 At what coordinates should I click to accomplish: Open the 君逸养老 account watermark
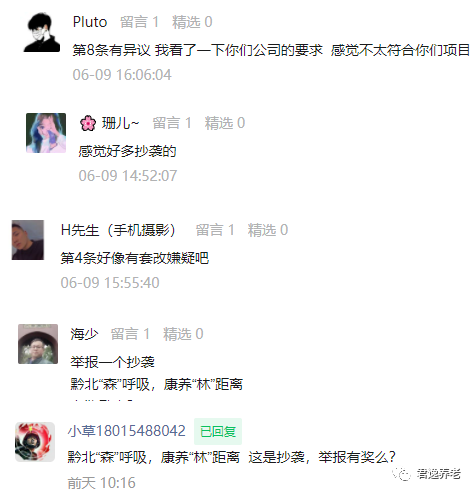click(438, 474)
